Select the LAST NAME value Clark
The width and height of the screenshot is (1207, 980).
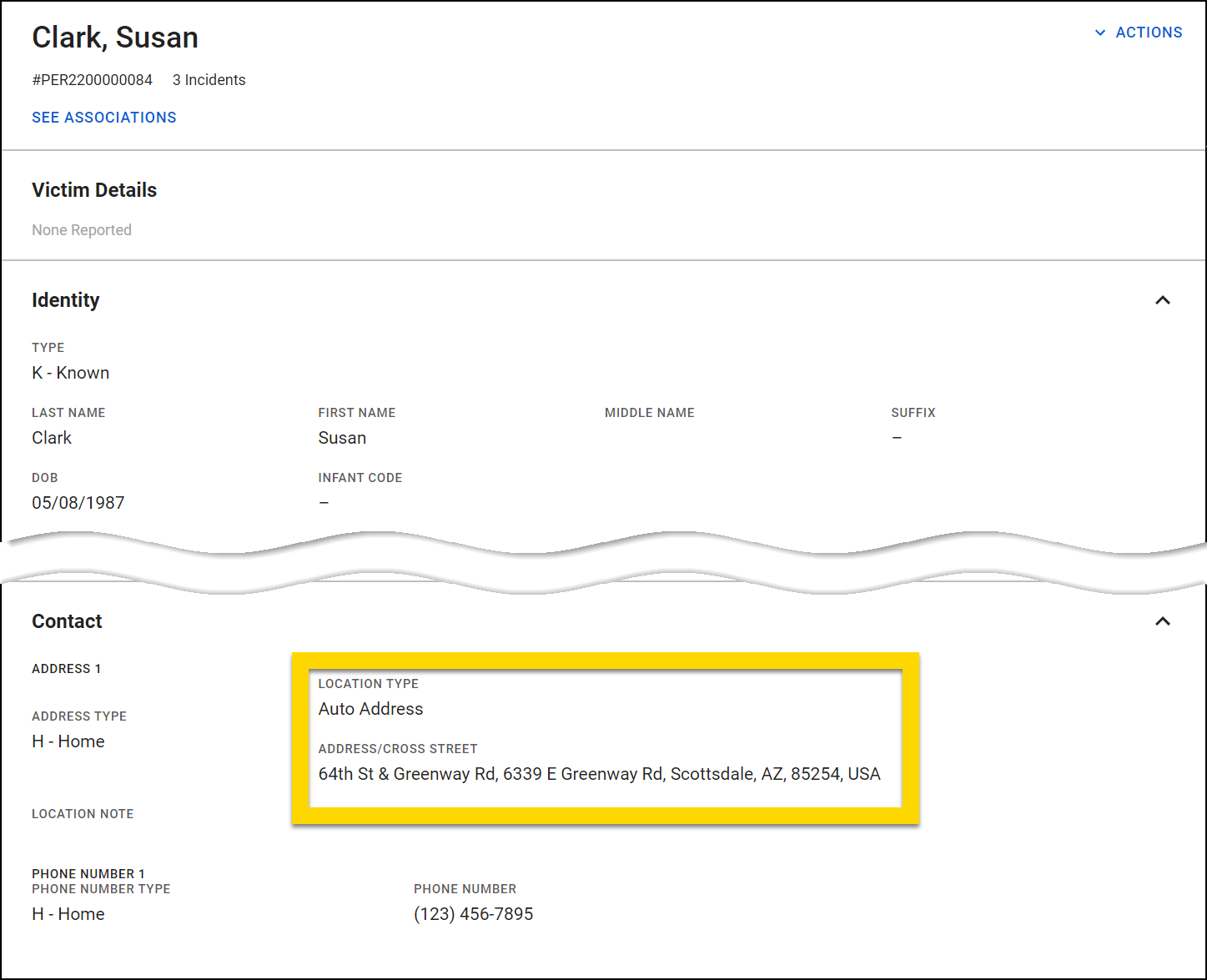point(51,437)
